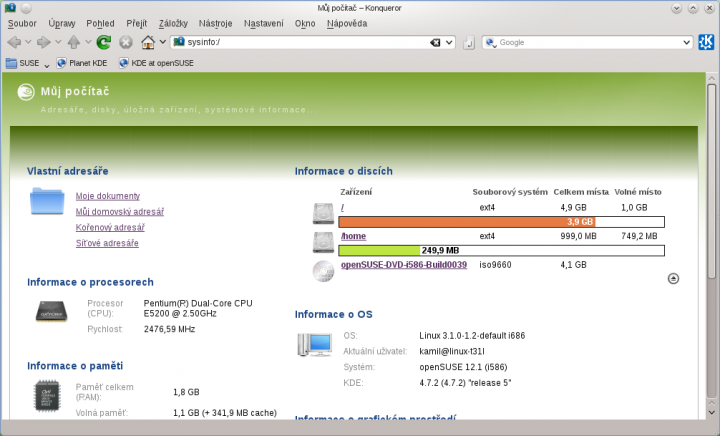Image resolution: width=720 pixels, height=436 pixels.
Task: Click the hard disk icon for /home
Action: pyautogui.click(x=323, y=242)
